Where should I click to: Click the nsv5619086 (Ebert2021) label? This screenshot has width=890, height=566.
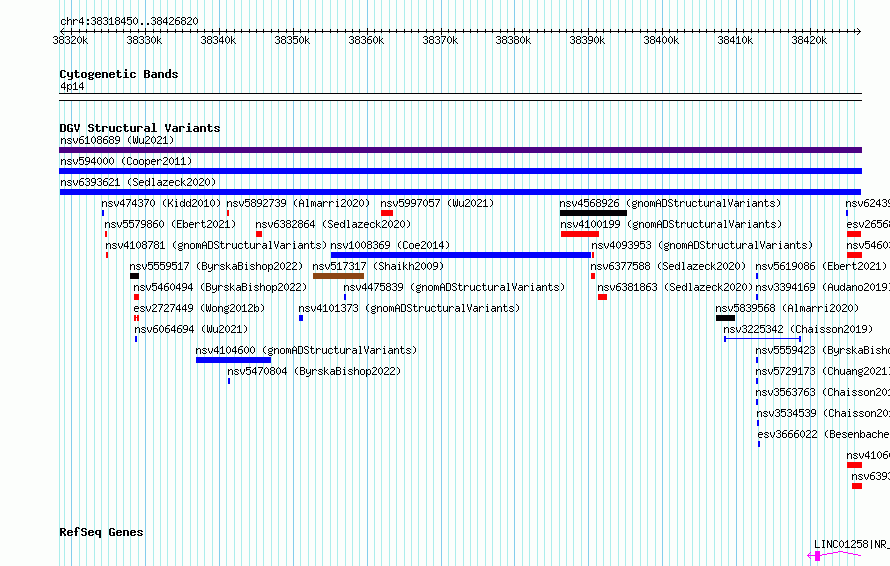[x=821, y=266]
